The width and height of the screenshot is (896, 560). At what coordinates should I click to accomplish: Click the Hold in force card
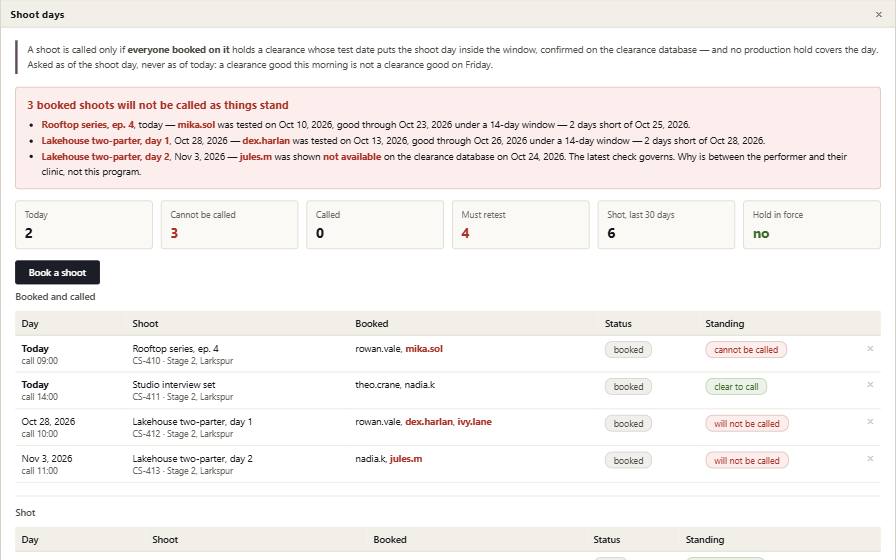click(812, 225)
